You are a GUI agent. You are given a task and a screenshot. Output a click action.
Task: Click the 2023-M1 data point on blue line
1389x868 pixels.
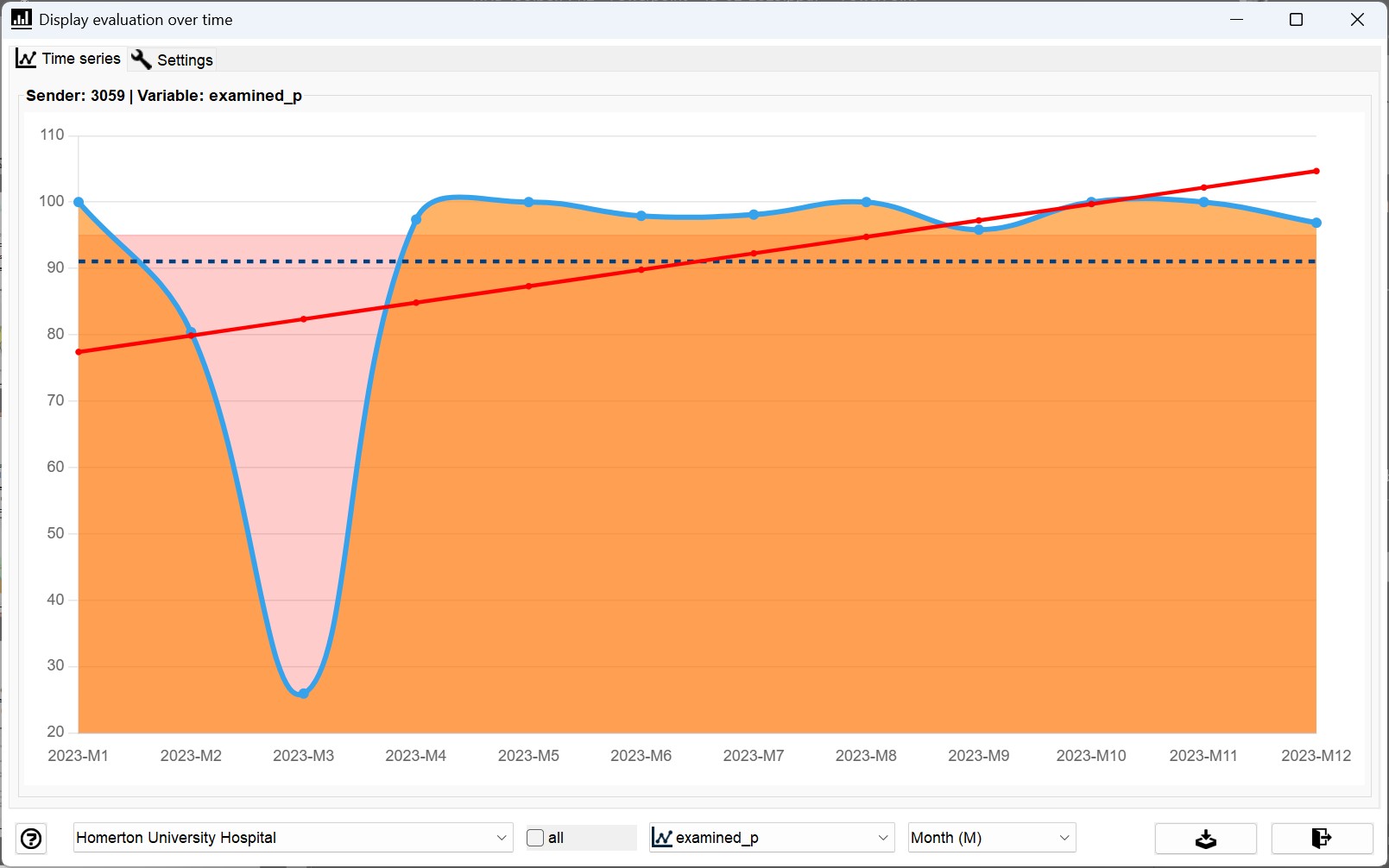pos(79,202)
